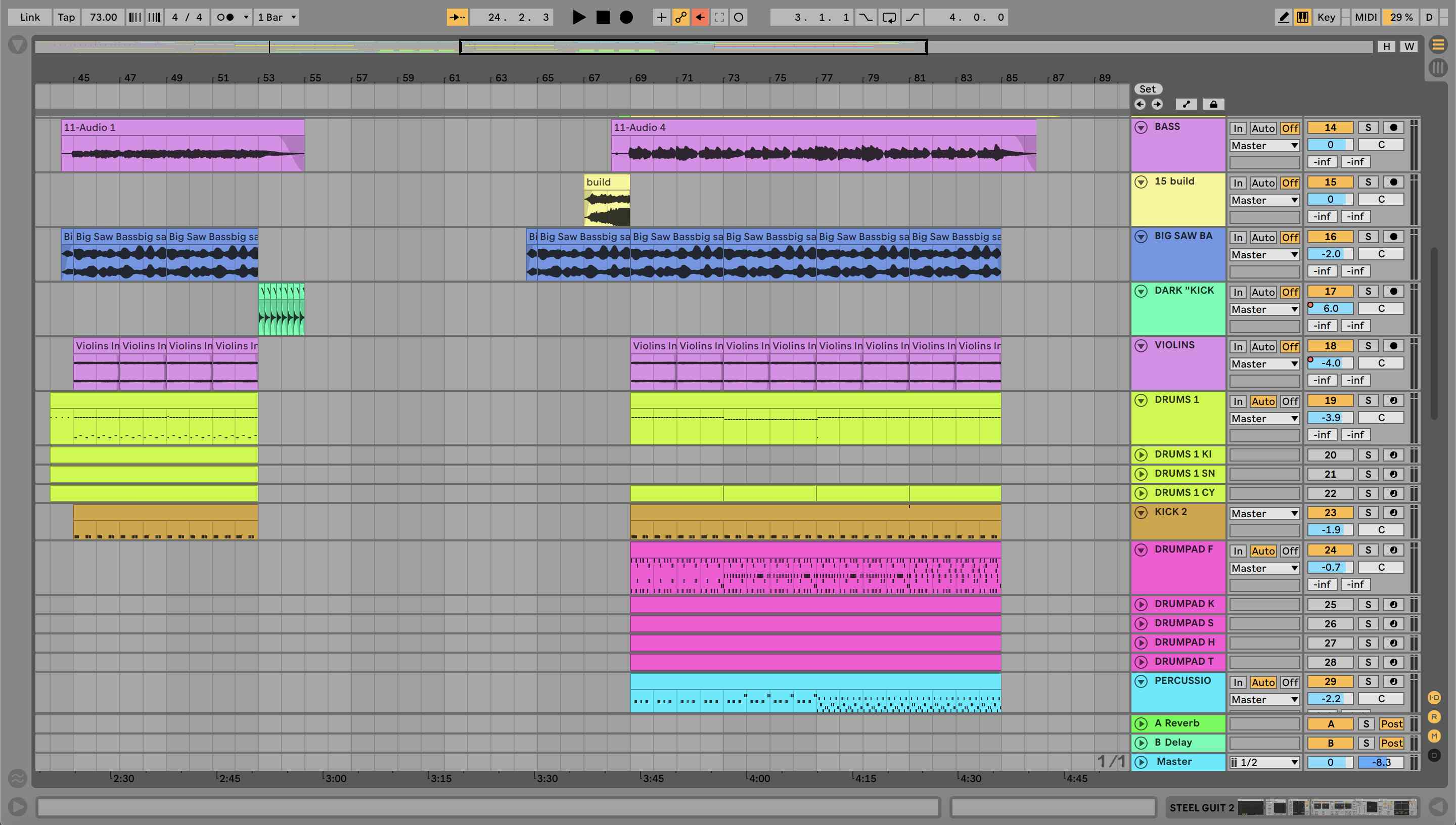Stop playback with the Stop button

click(x=603, y=17)
